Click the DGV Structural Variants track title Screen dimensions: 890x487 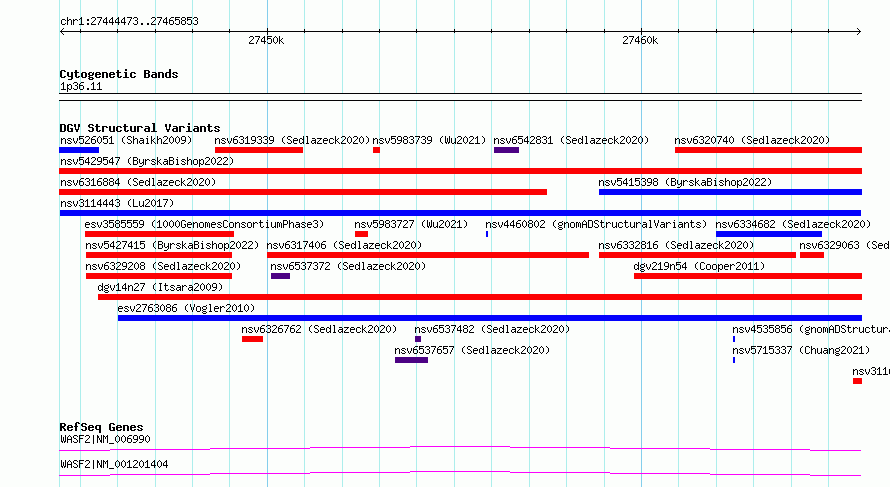coord(140,128)
